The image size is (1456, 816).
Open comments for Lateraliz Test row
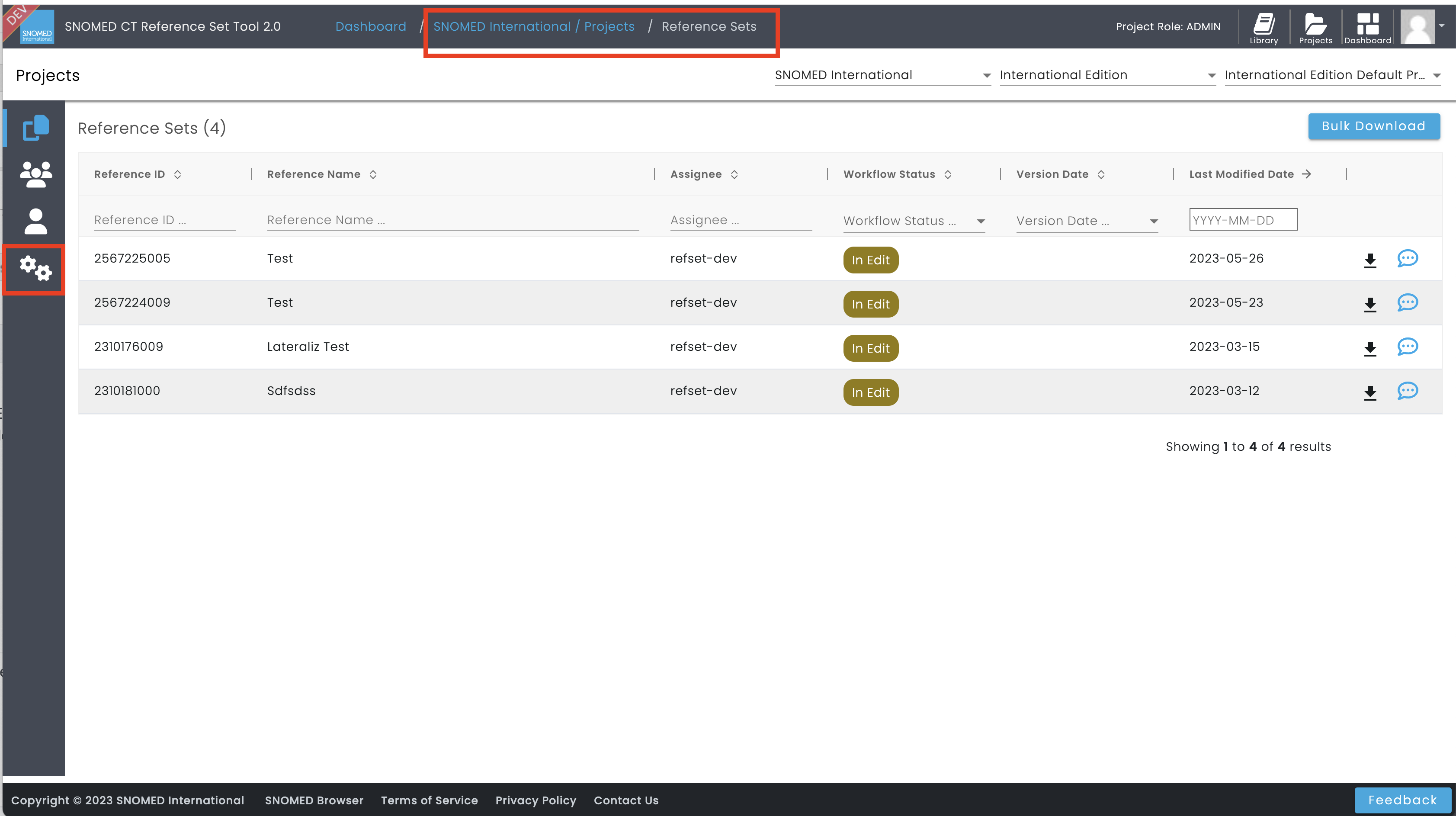click(x=1408, y=347)
